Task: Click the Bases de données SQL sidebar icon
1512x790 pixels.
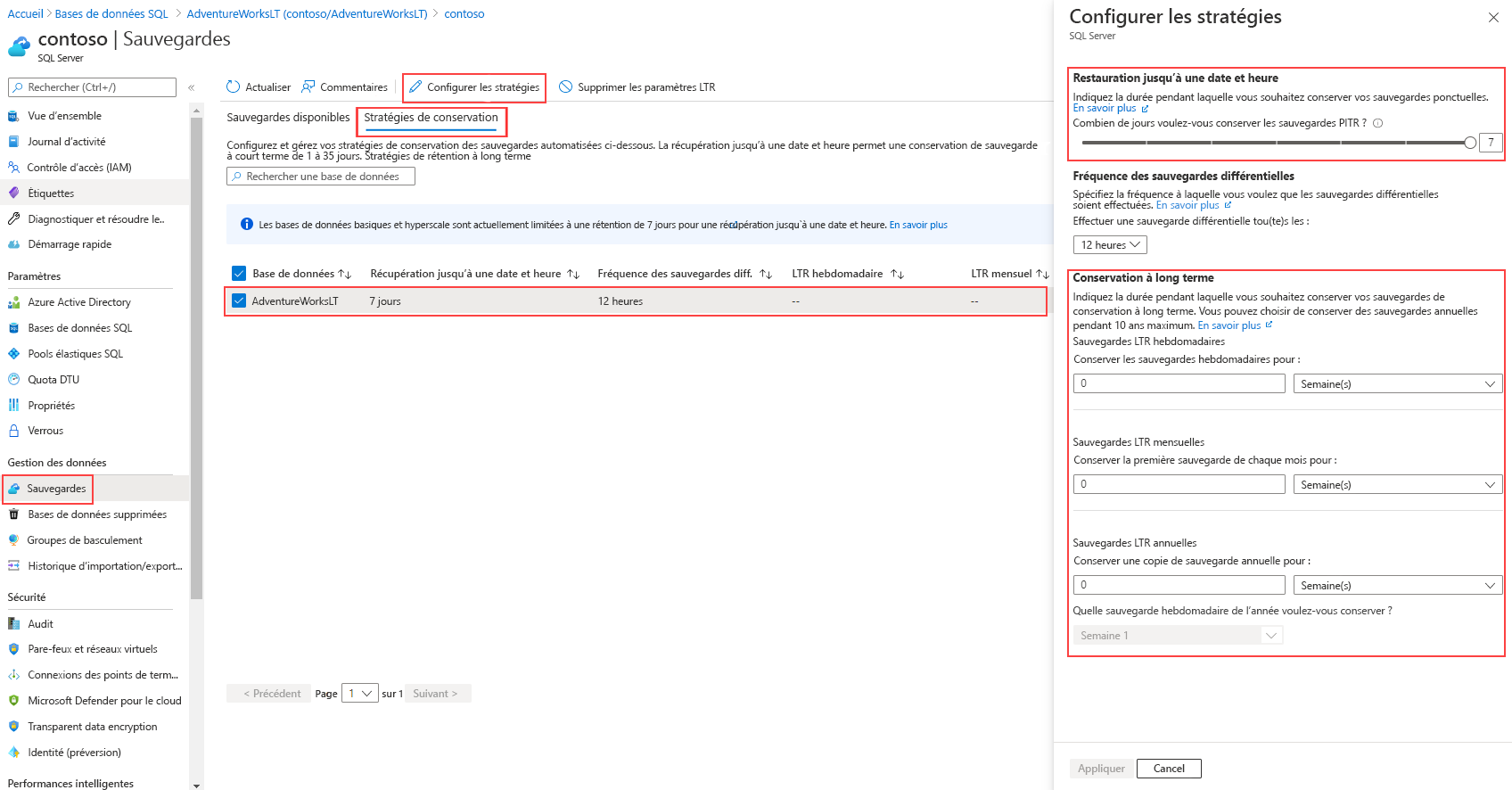Action: click(13, 328)
